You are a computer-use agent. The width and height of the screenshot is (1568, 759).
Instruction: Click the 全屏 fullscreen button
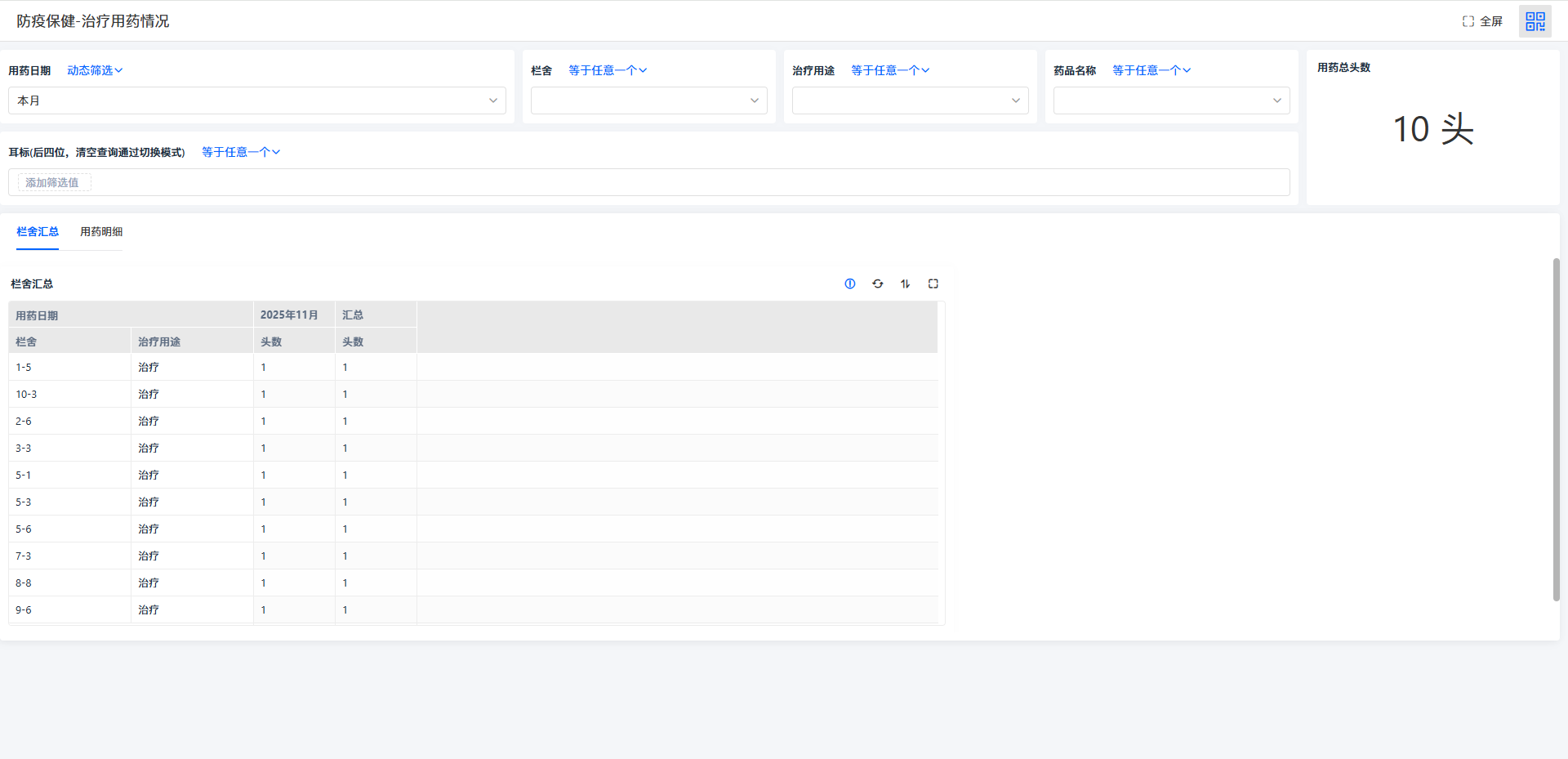tap(1482, 21)
